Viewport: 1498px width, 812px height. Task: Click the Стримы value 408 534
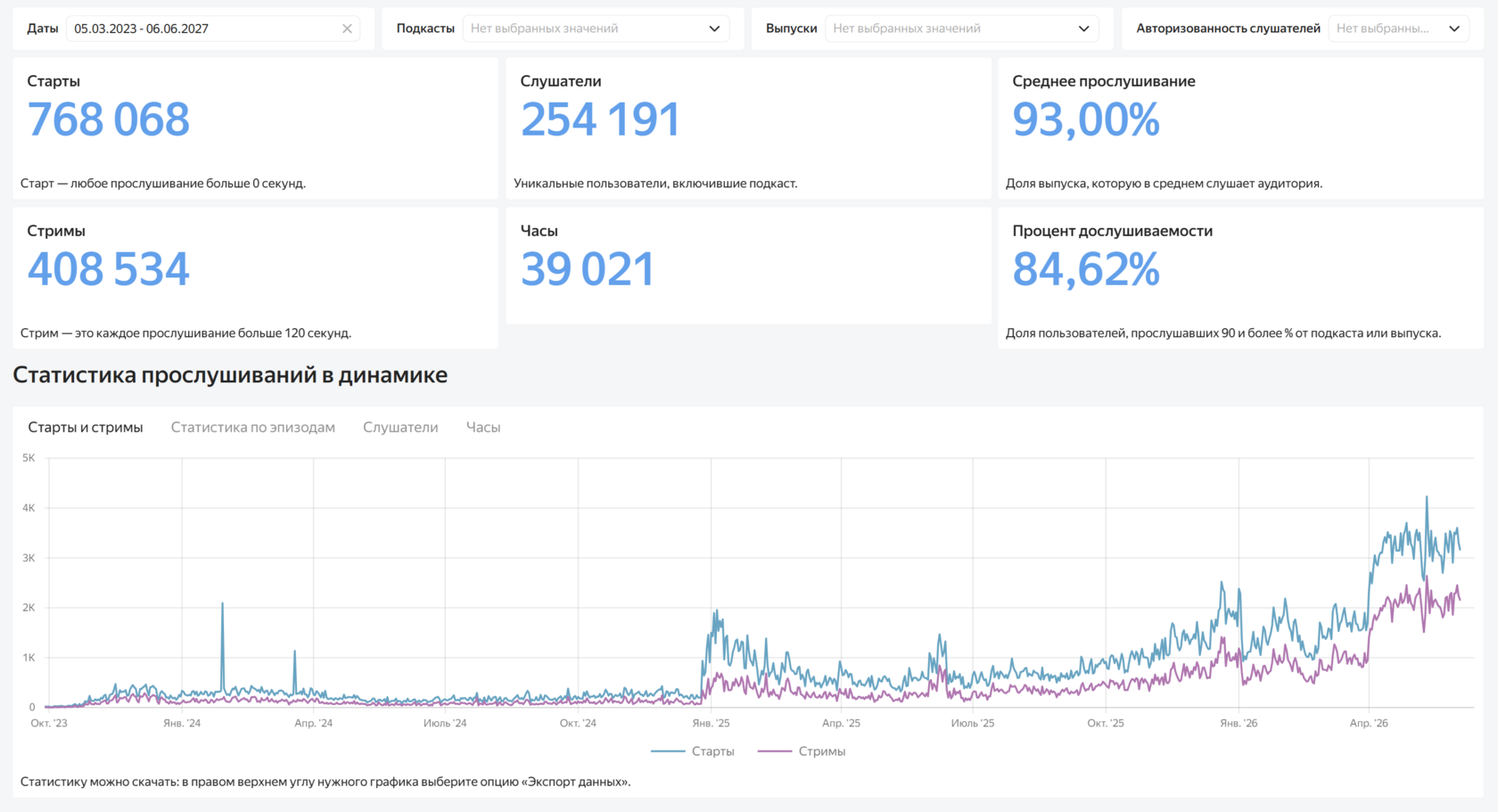(109, 269)
